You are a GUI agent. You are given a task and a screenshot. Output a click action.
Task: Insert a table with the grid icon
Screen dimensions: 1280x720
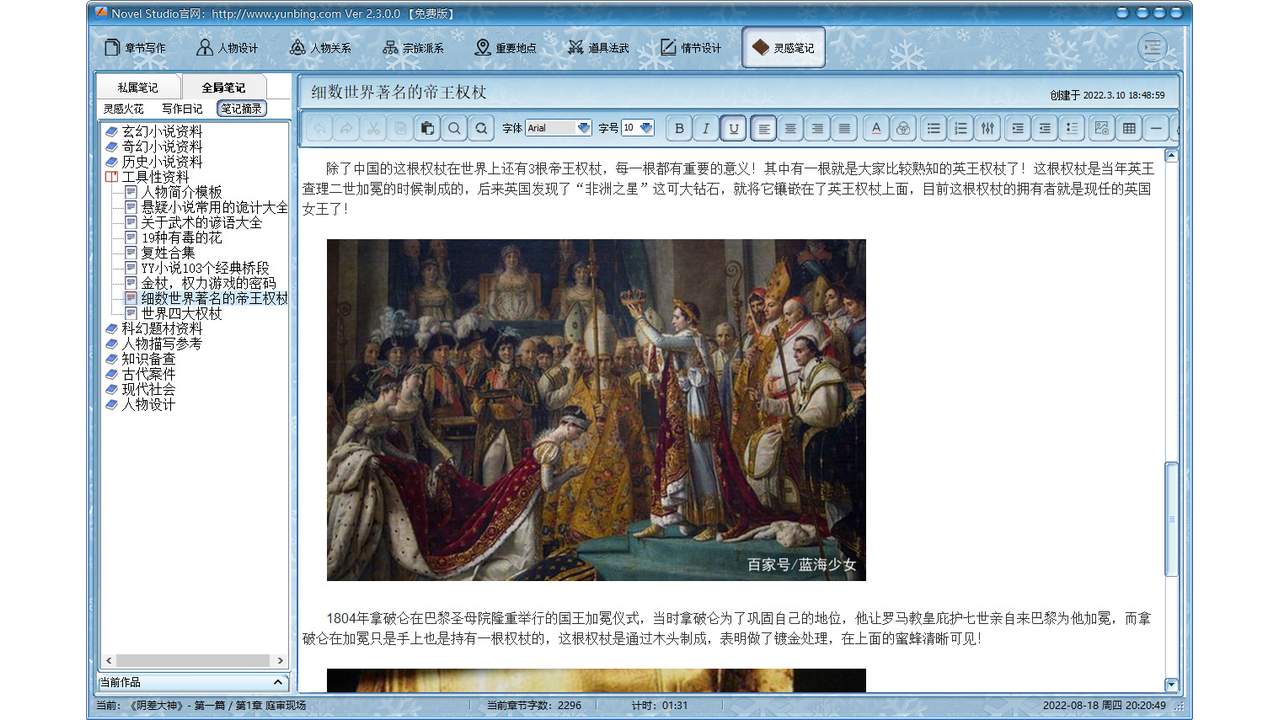point(1131,128)
